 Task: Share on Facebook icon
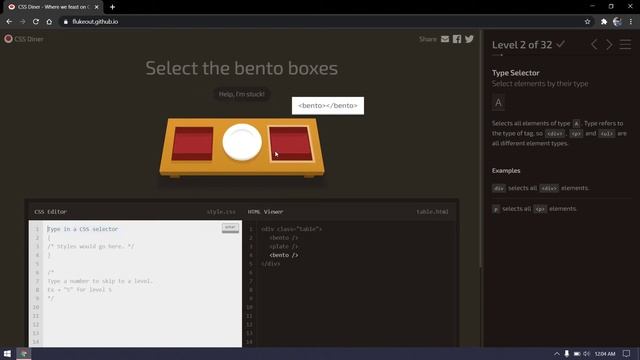[457, 39]
